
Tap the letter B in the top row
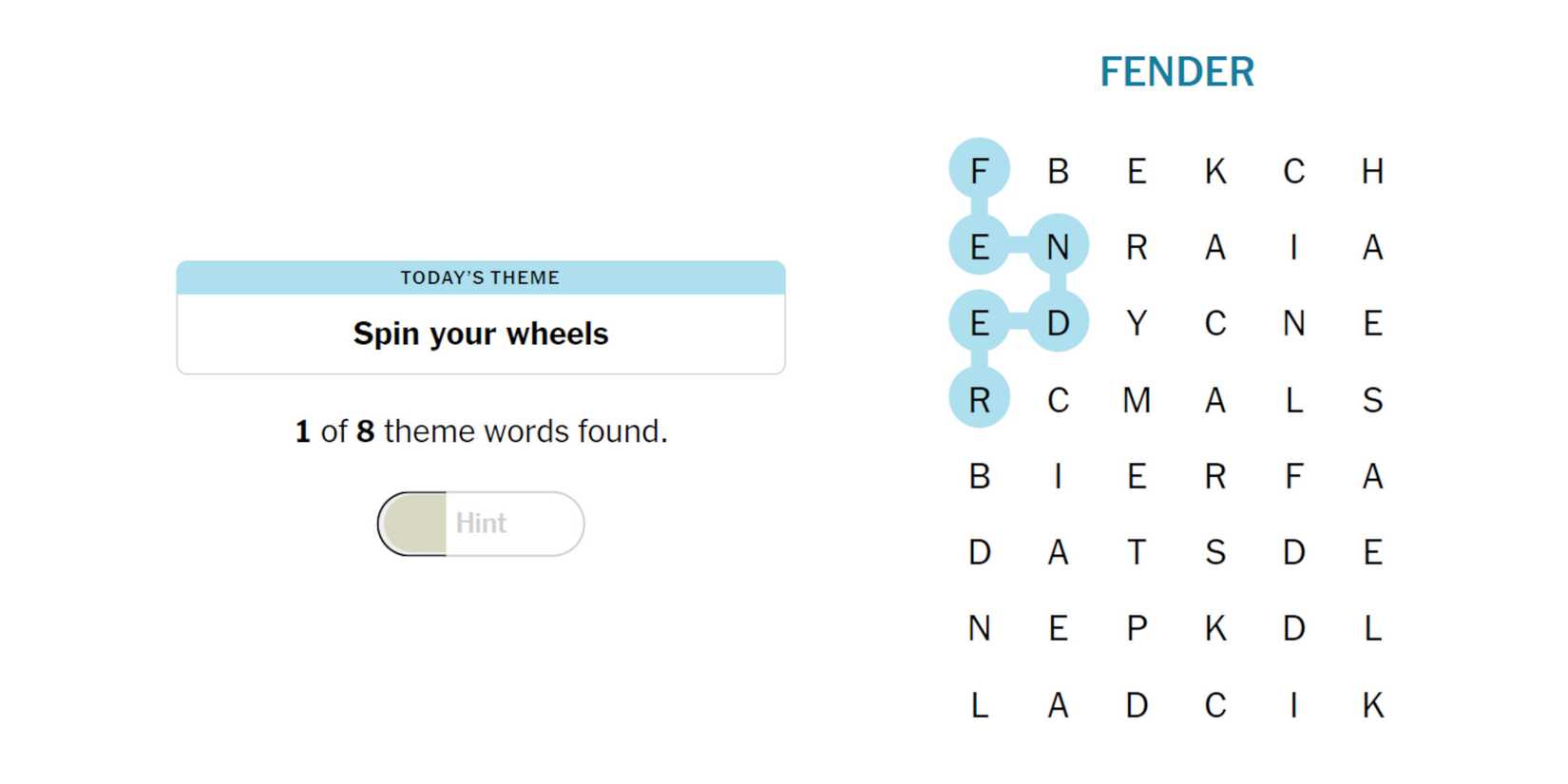click(1058, 171)
